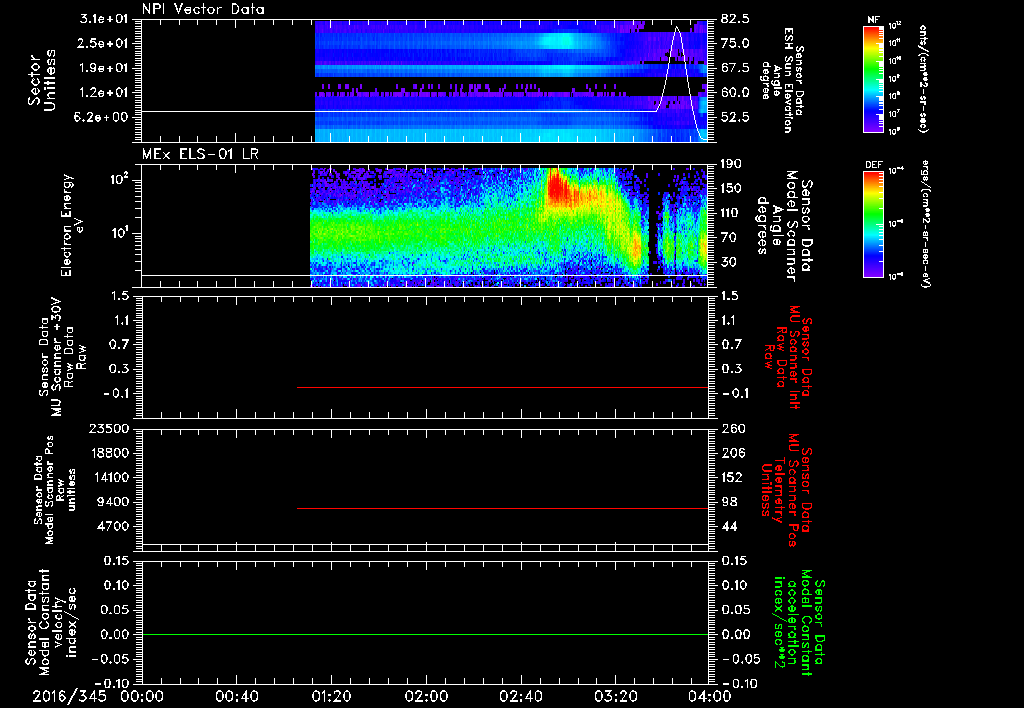This screenshot has height=708, width=1024.
Task: Click the "1.2e+01" sector tick label
Action: (104, 92)
